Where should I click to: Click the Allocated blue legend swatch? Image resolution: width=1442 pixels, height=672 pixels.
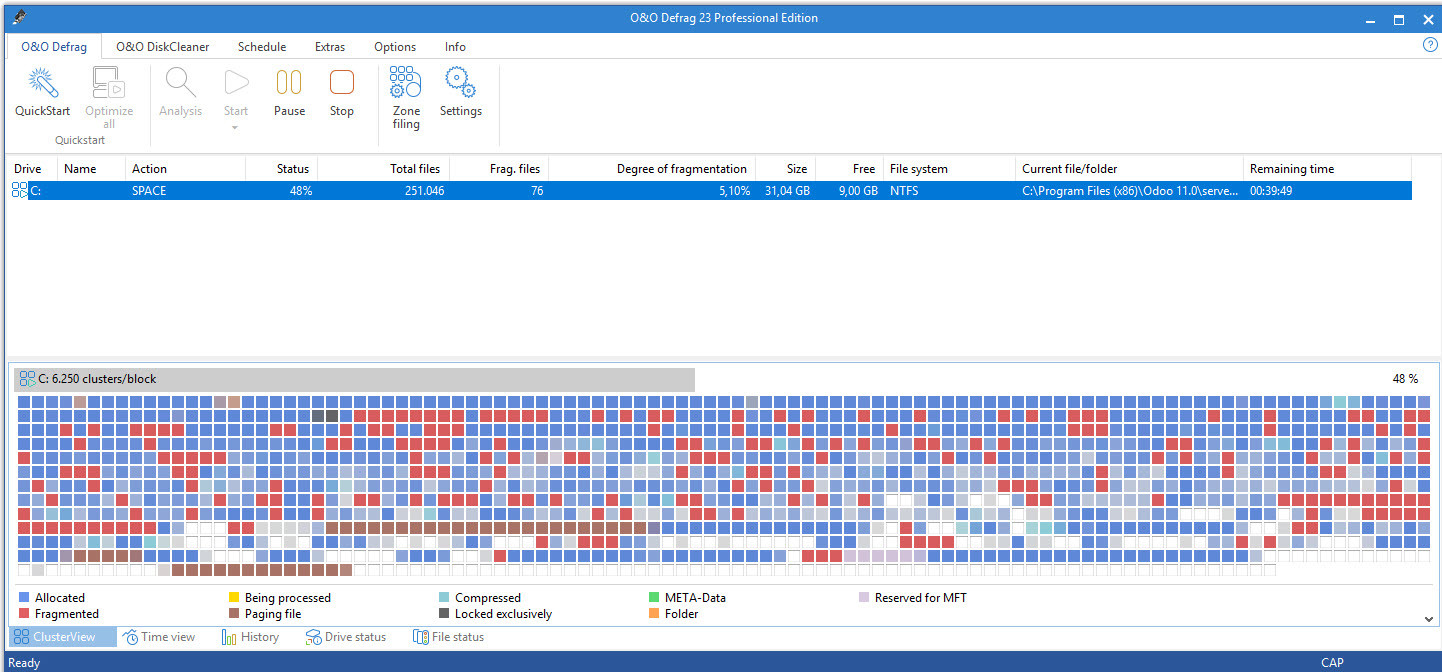pos(24,598)
